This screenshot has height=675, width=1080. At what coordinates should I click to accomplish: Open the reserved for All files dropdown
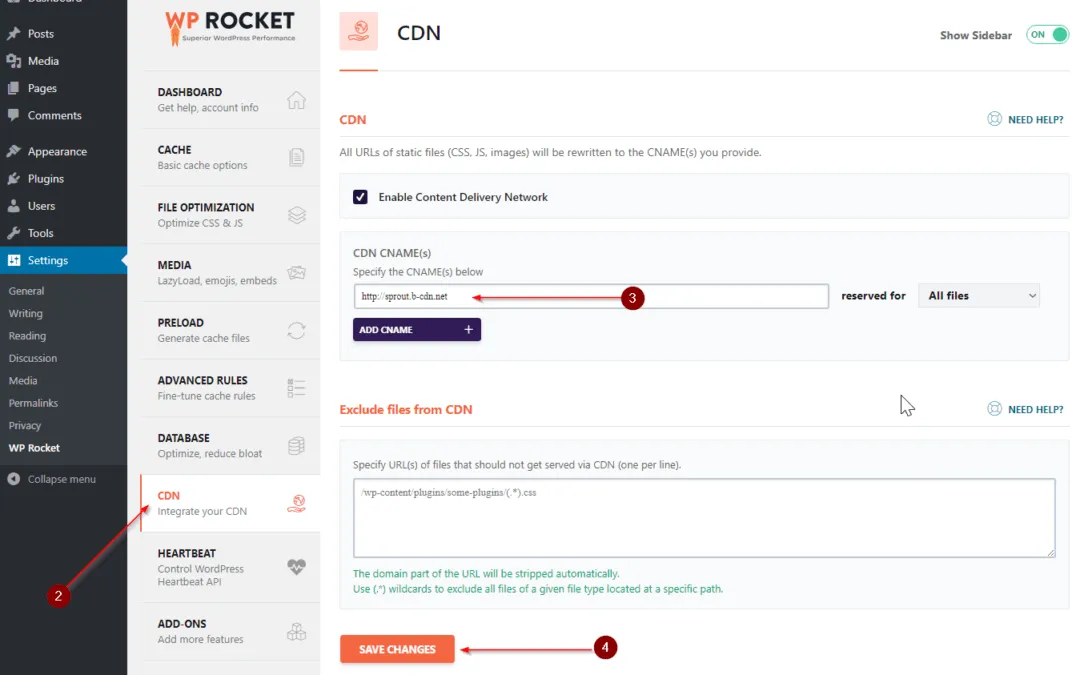coord(978,295)
